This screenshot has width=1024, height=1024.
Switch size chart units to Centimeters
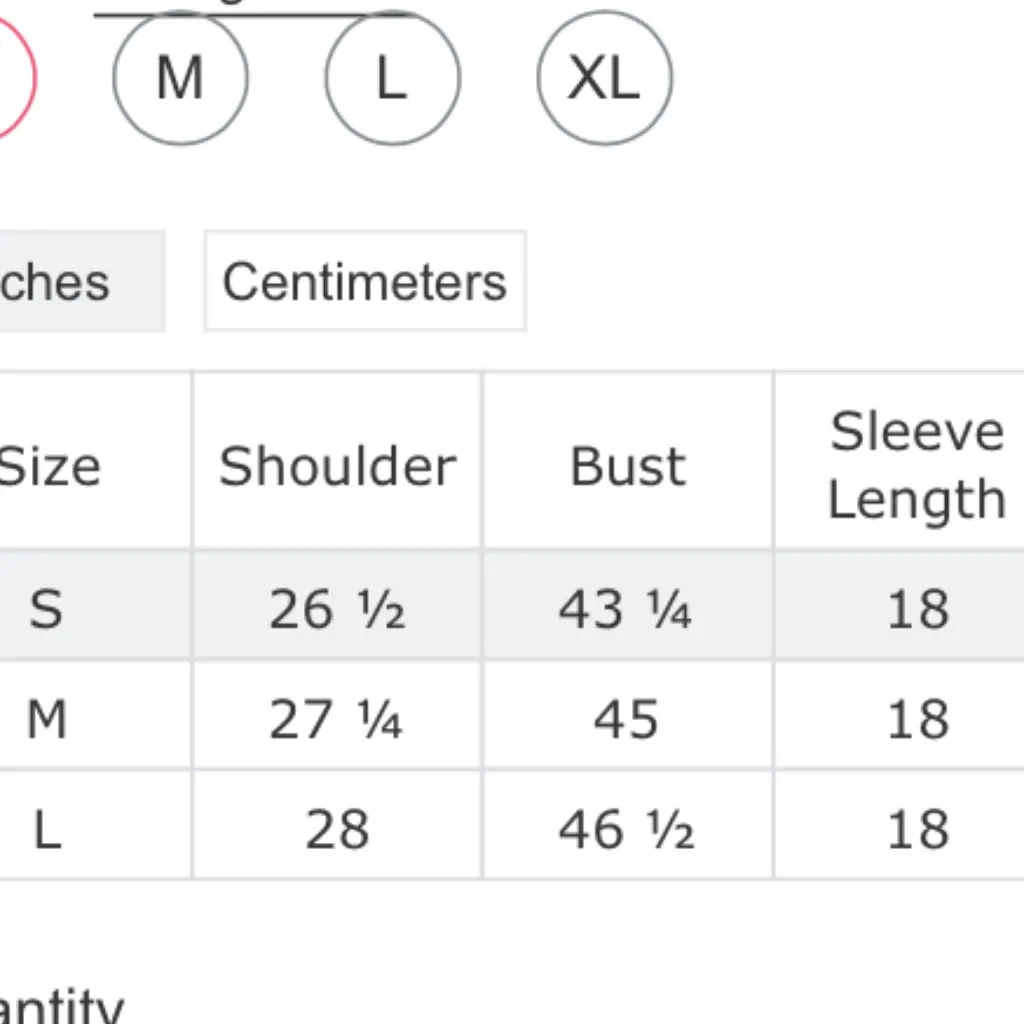365,281
